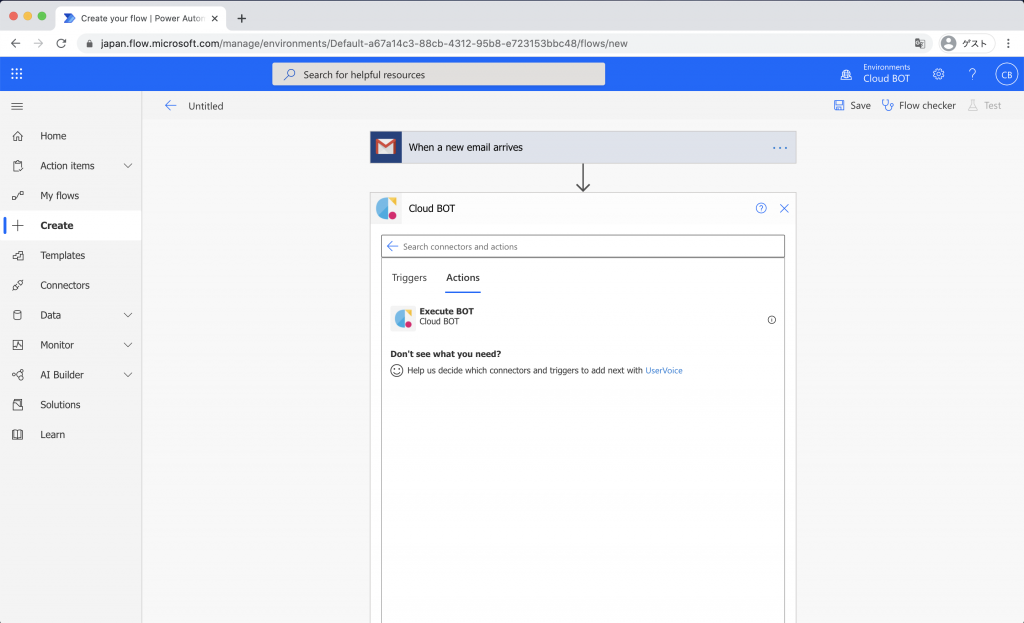The width and height of the screenshot is (1024, 623).
Task: Show info for Execute BOT action
Action: pos(771,320)
